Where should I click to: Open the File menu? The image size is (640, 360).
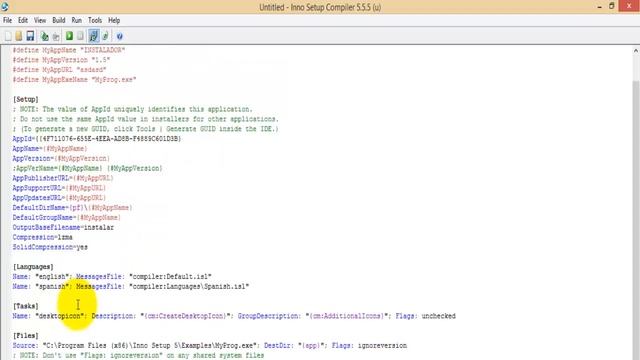click(7, 20)
